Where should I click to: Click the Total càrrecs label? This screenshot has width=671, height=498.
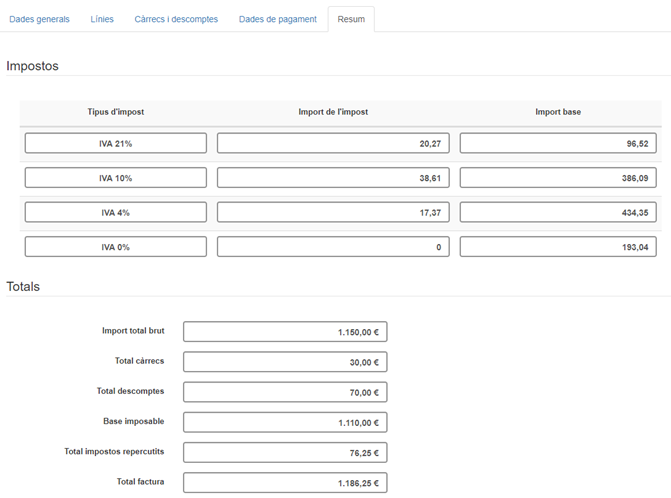[140, 361]
